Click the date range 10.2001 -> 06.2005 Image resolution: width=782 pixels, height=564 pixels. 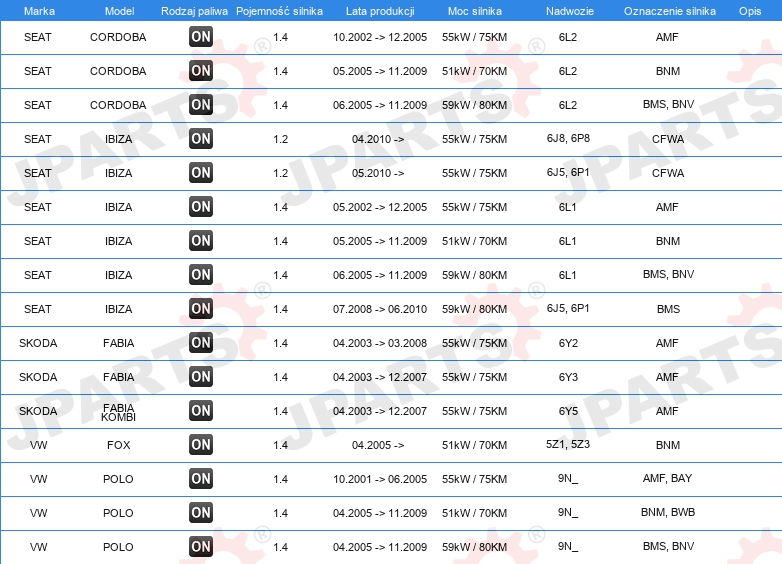tap(380, 479)
